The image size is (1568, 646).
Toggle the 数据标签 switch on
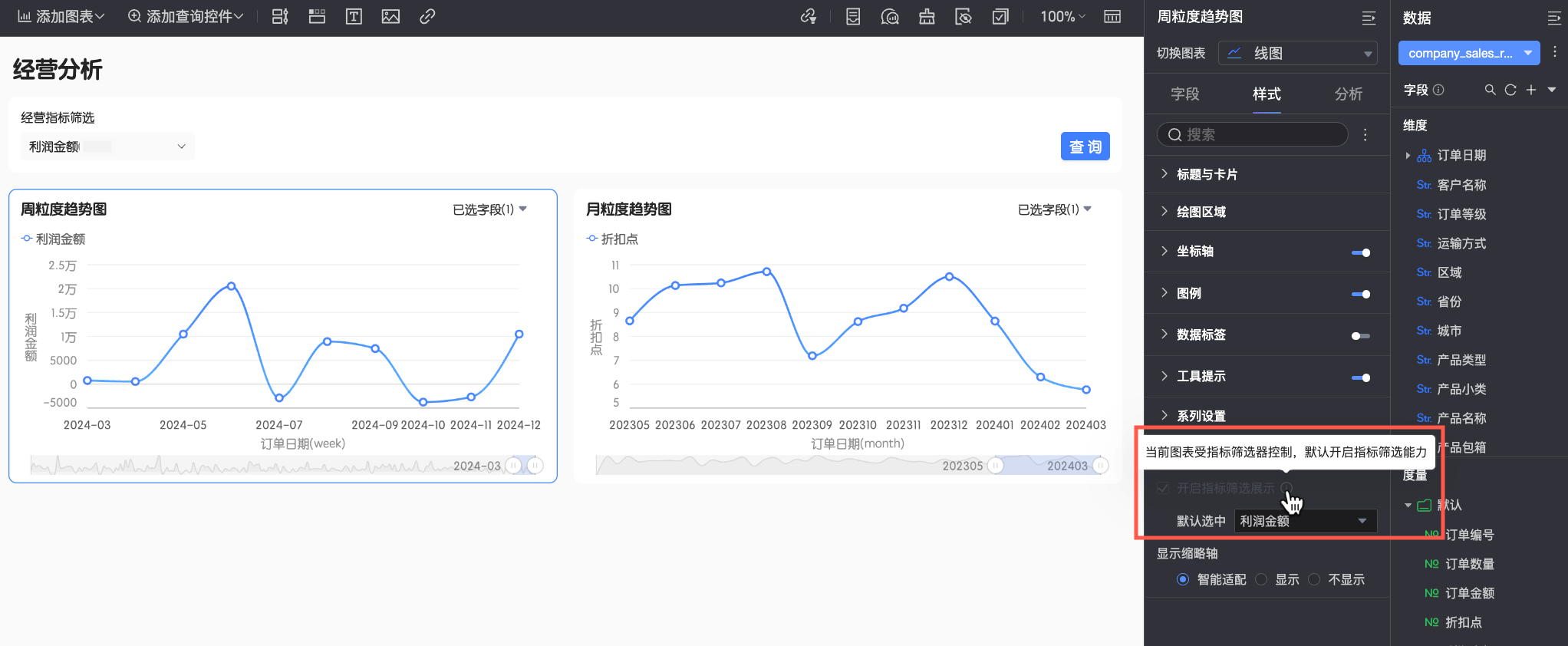coord(1361,336)
